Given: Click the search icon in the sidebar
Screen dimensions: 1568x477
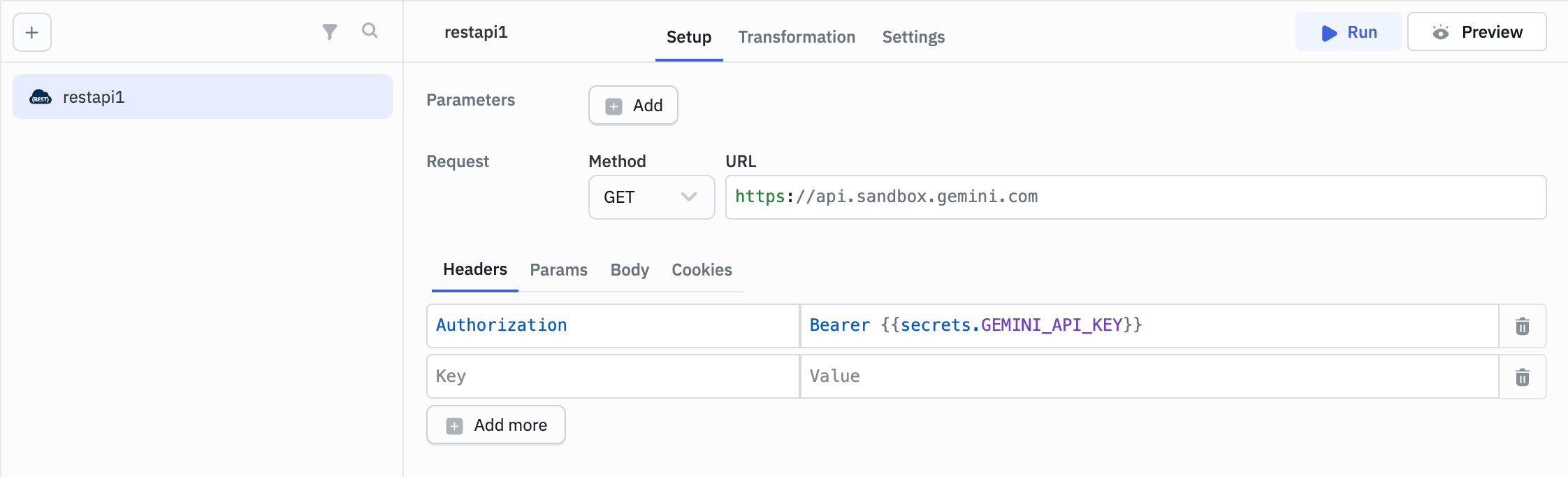Looking at the screenshot, I should coord(370,31).
